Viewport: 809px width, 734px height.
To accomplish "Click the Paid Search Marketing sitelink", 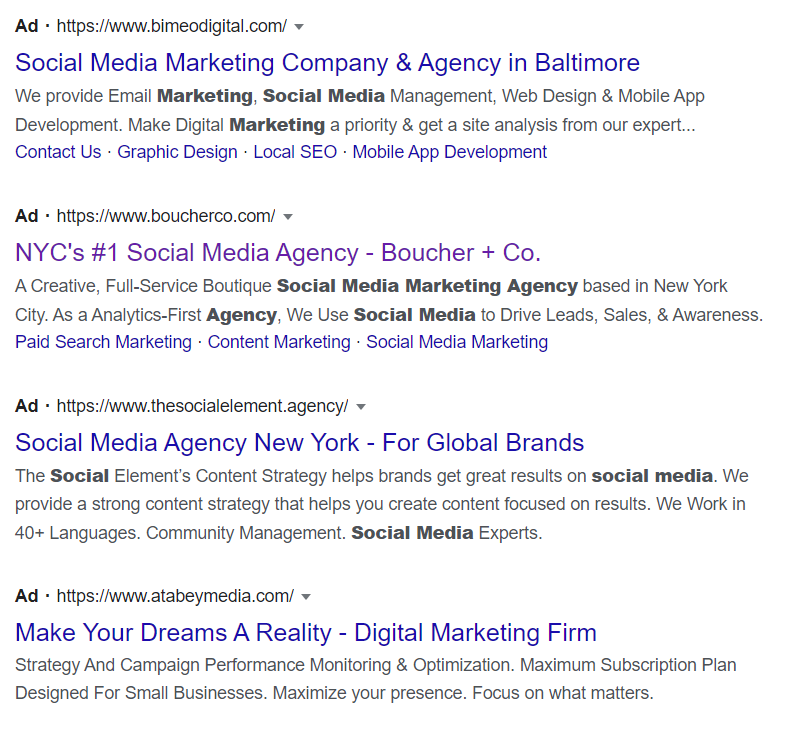I will coord(103,342).
